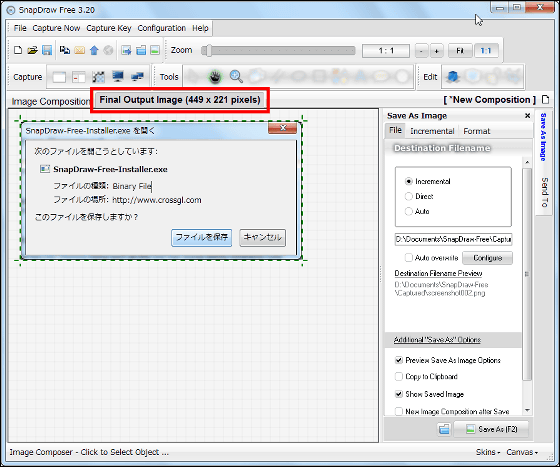Open the Canvas dropdown in status bar

coord(522,452)
